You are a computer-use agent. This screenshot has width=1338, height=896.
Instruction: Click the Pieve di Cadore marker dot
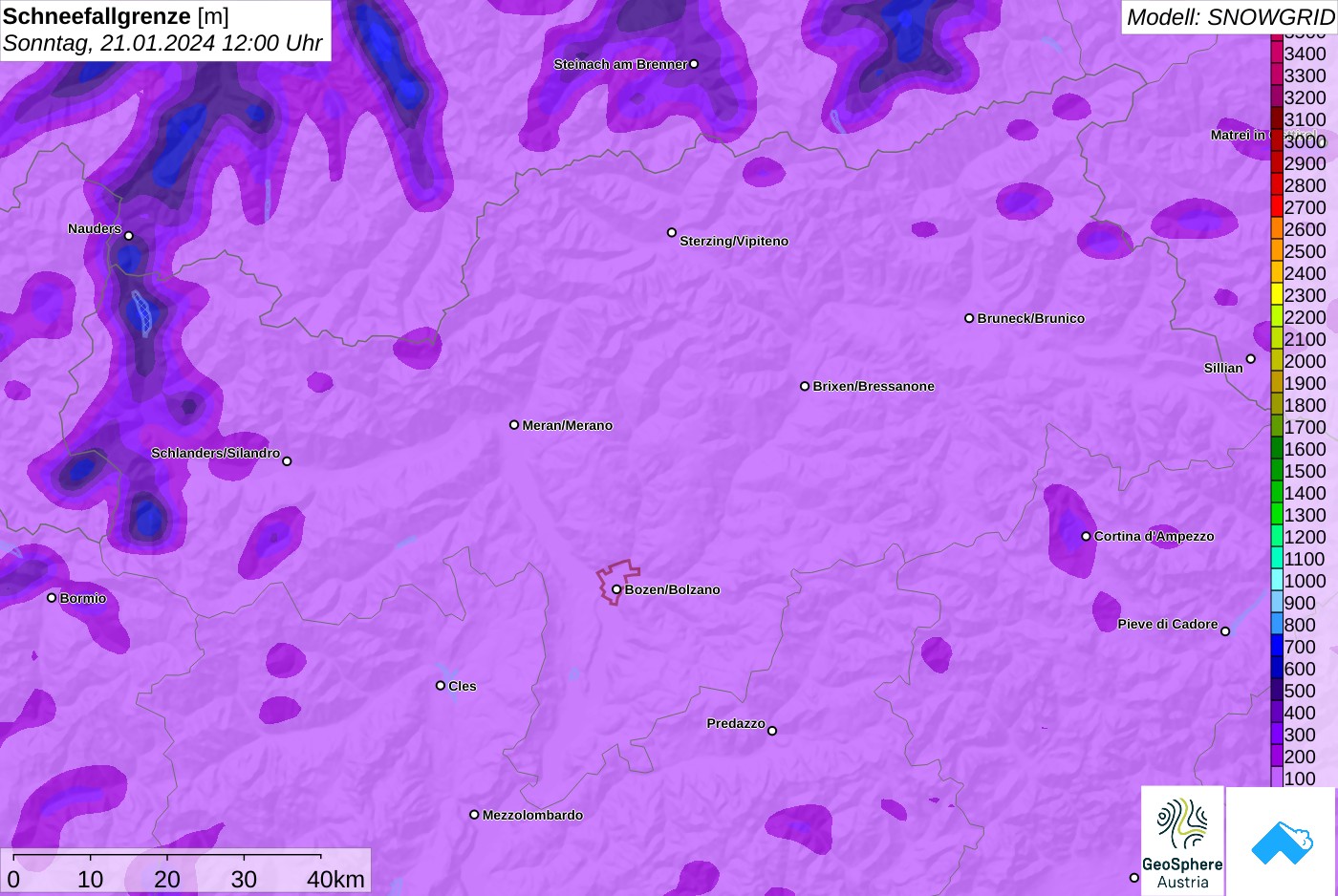pos(1225,631)
